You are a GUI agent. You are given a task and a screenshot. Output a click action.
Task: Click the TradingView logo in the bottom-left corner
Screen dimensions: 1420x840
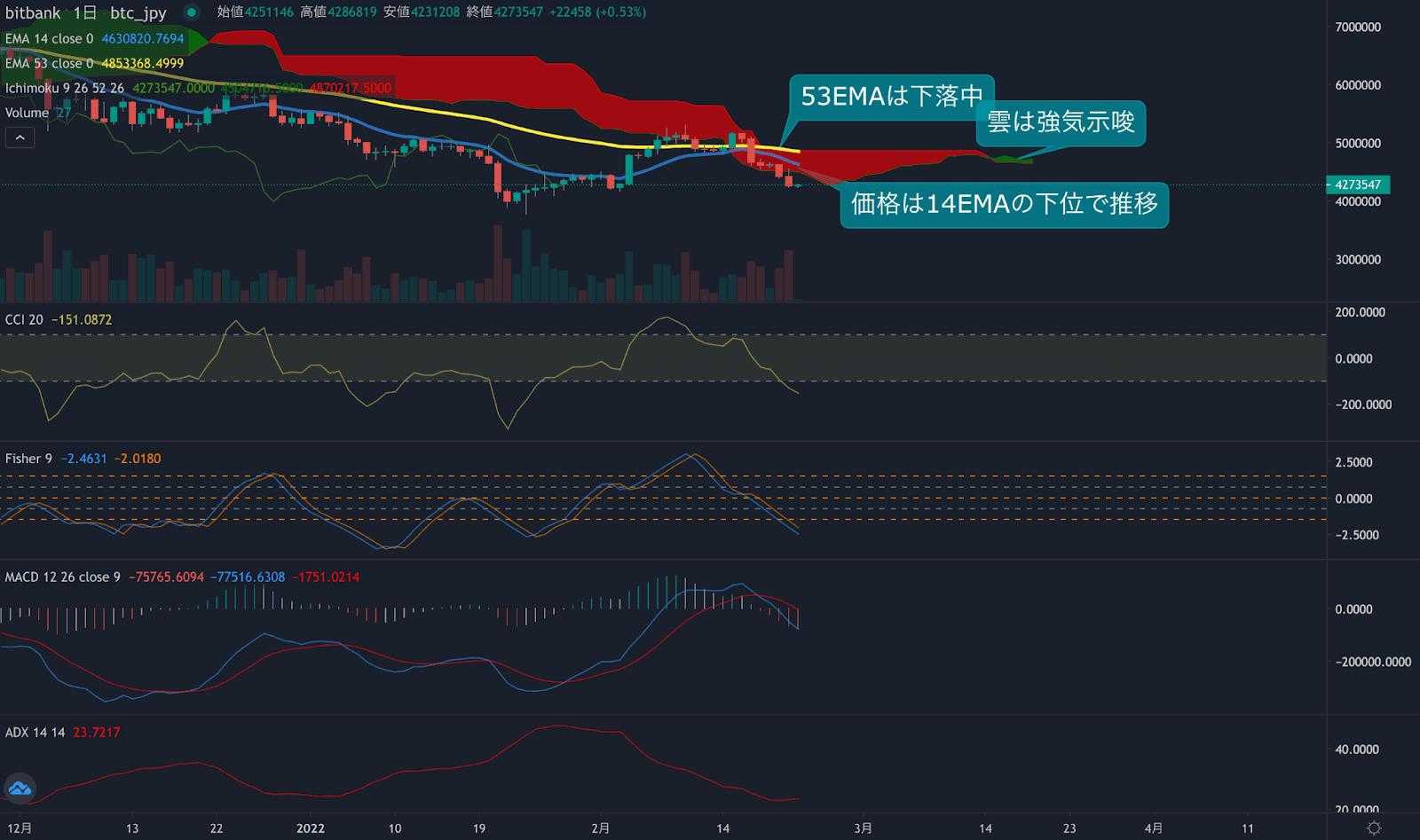click(x=18, y=788)
